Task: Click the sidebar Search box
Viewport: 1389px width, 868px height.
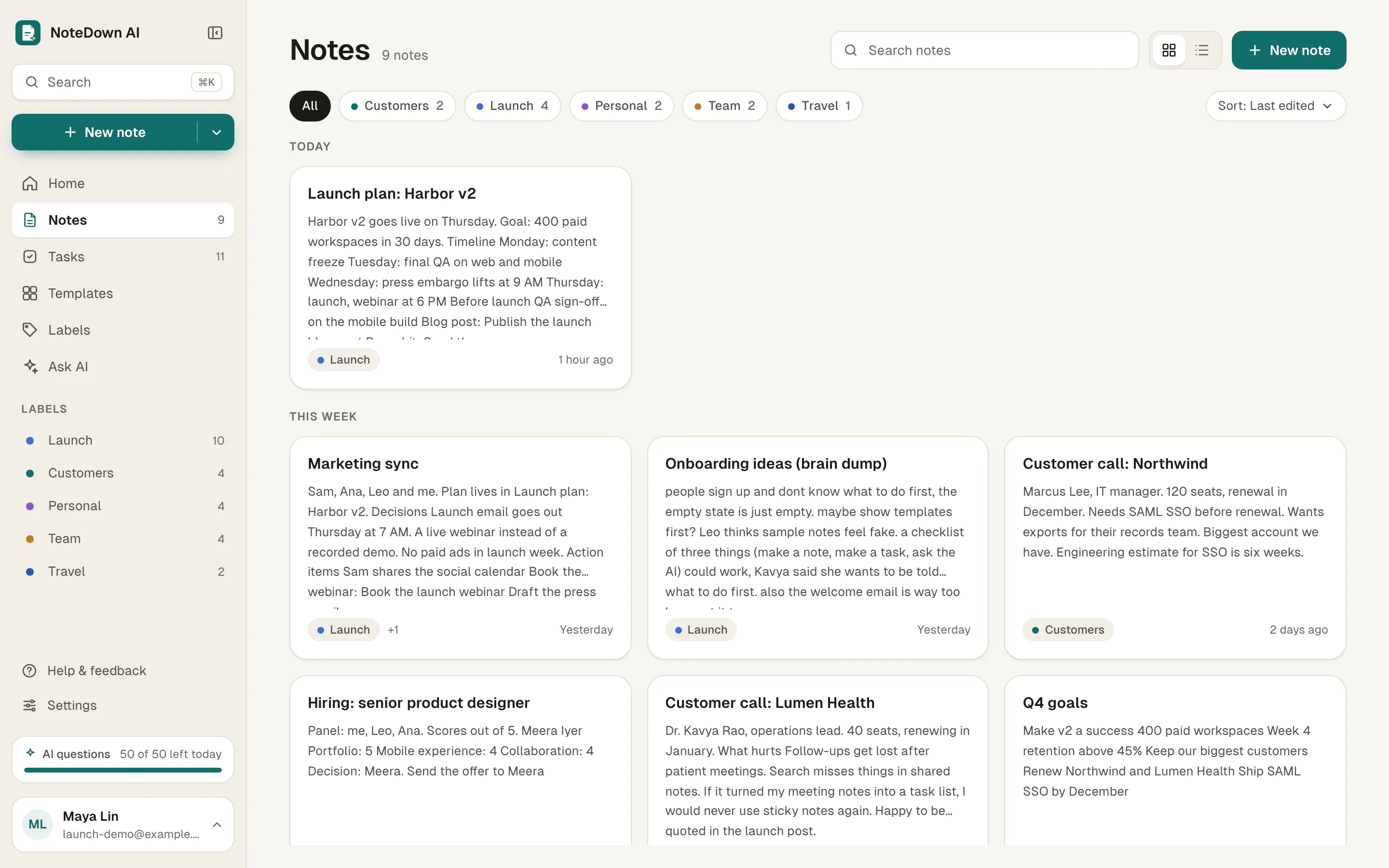Action: pyautogui.click(x=123, y=82)
